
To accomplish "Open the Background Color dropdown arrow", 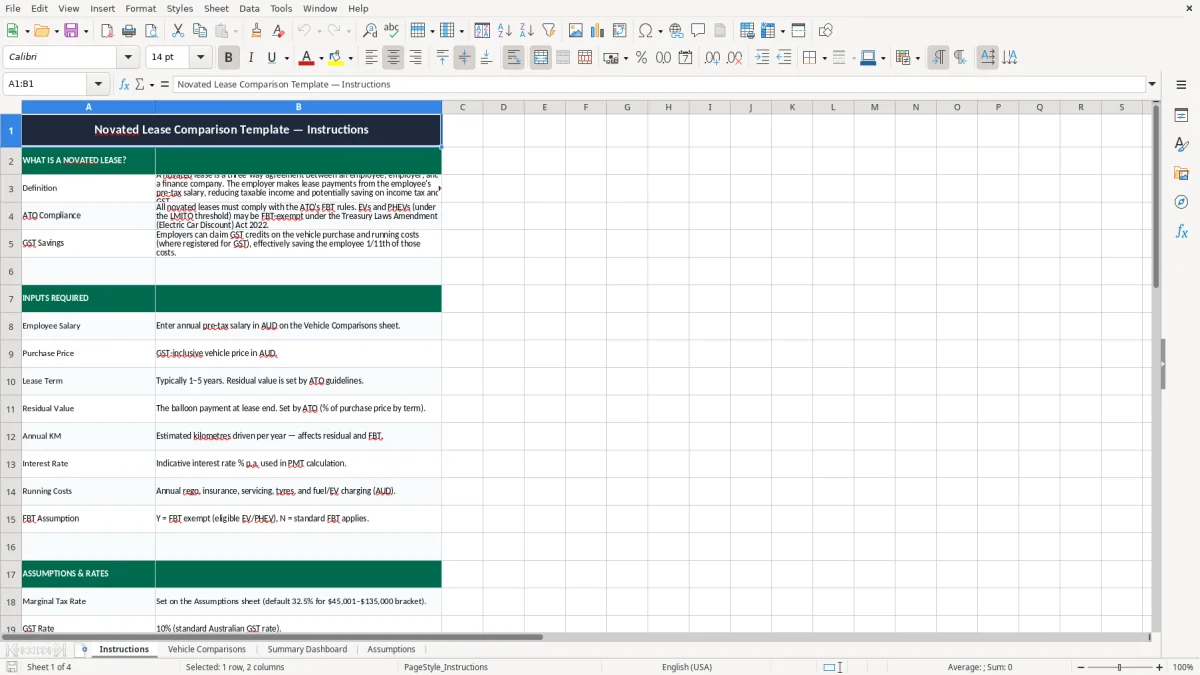I will [x=349, y=58].
